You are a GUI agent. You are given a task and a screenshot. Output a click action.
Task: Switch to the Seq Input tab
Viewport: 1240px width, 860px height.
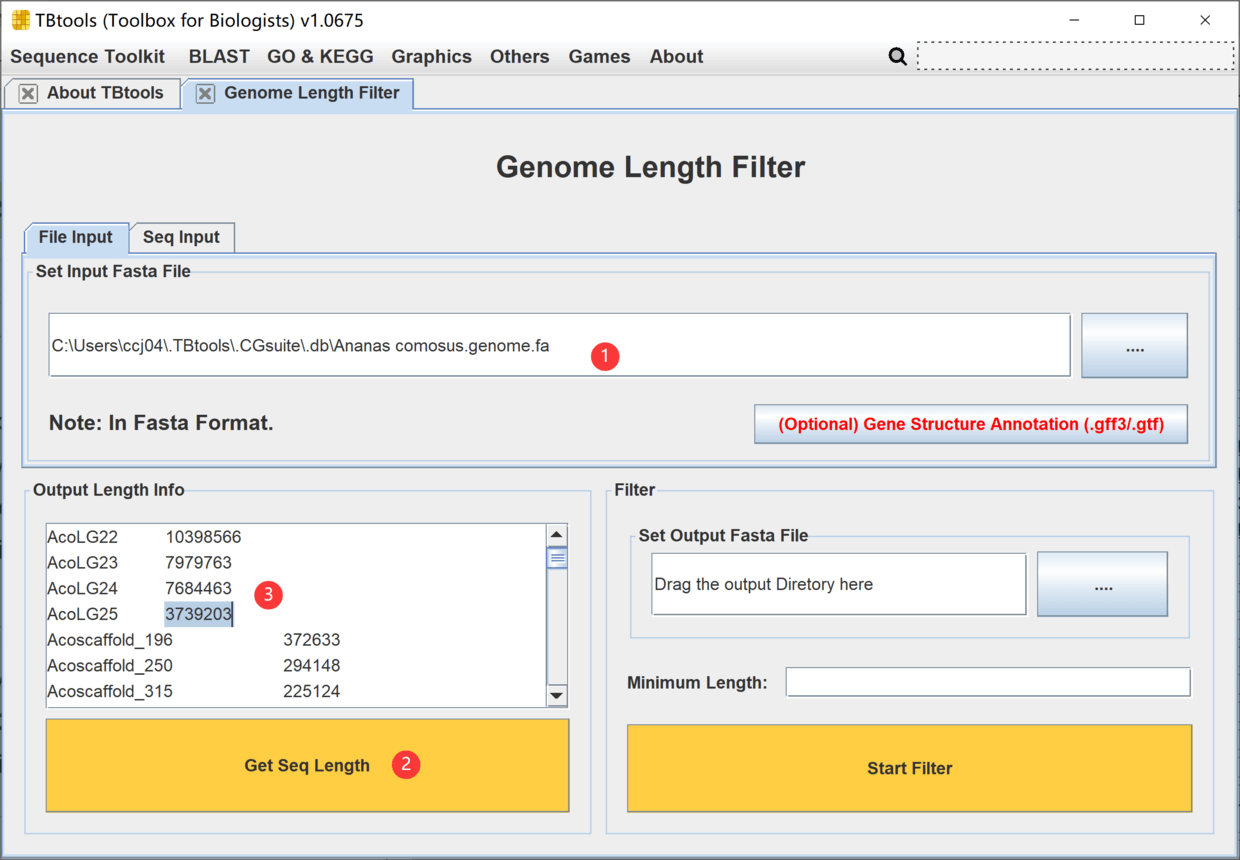181,238
